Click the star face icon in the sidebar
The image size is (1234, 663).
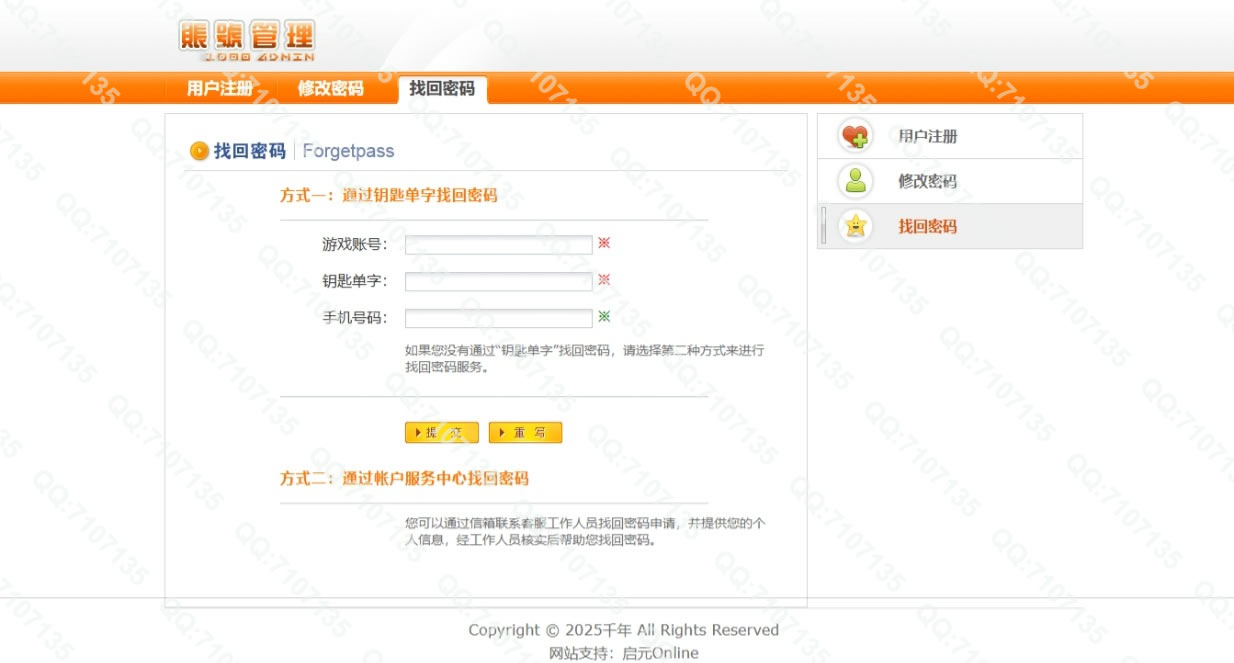coord(855,226)
